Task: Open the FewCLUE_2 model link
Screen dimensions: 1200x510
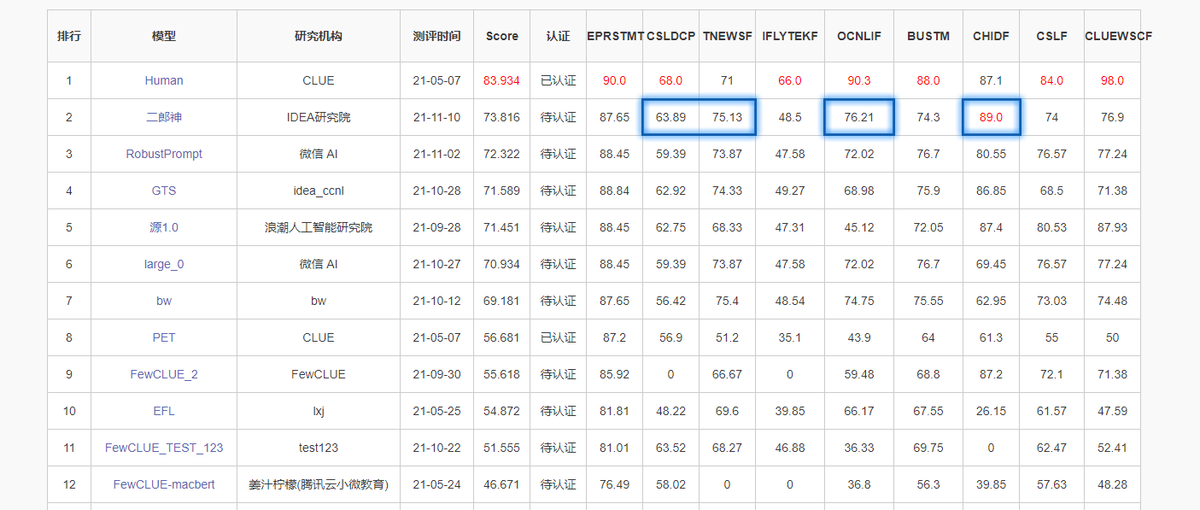Action: pos(164,375)
